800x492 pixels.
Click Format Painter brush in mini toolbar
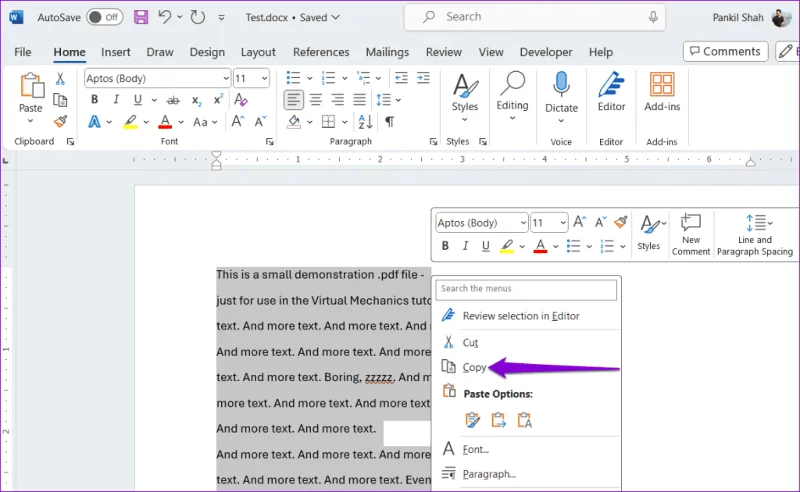(620, 222)
